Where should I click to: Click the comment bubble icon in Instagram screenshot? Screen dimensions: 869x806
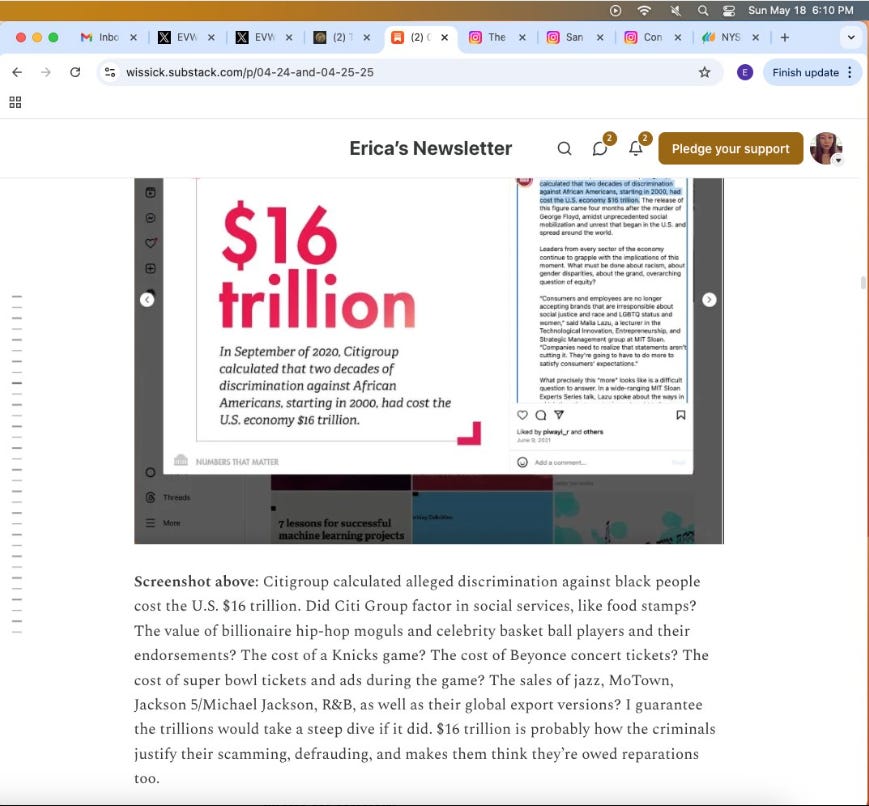pos(541,415)
